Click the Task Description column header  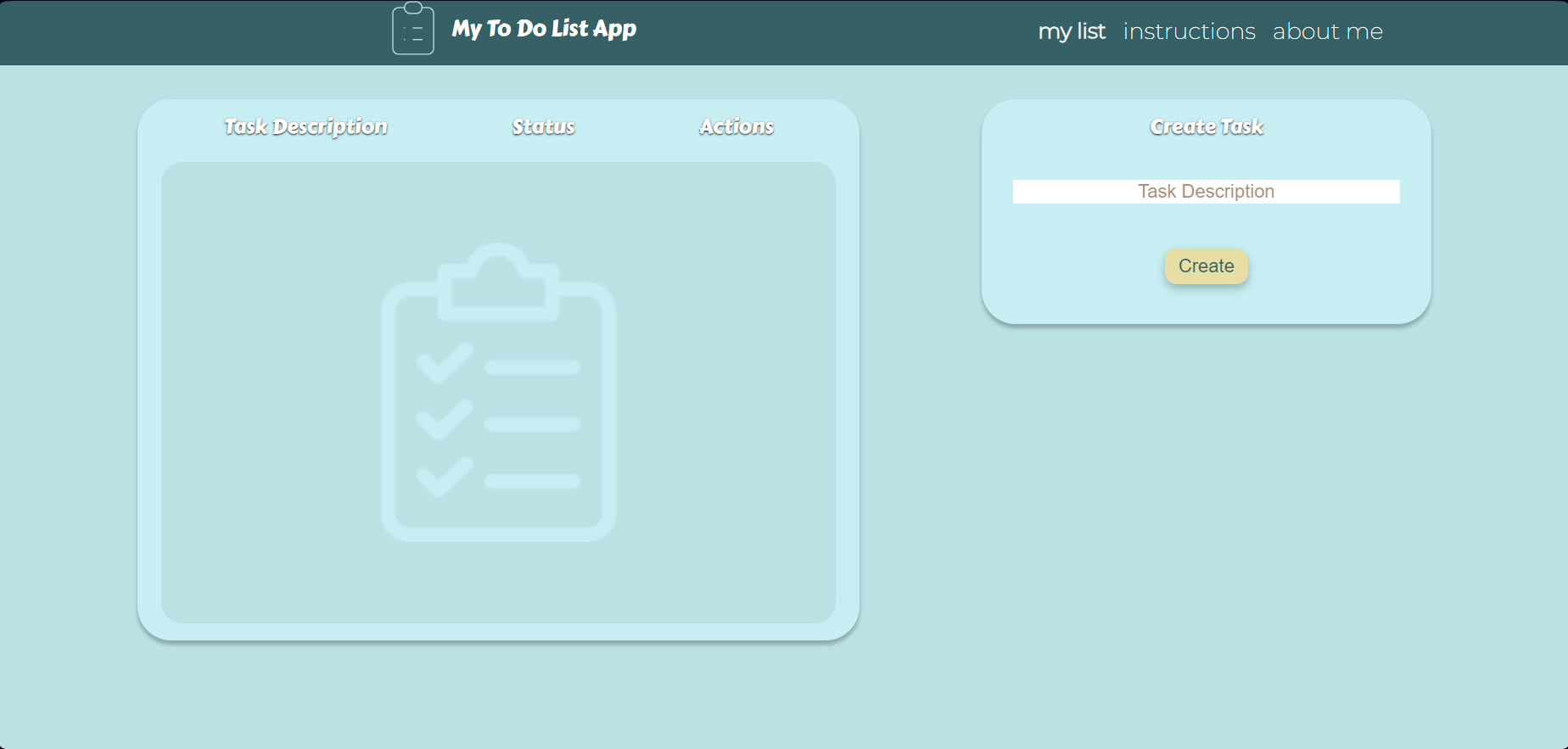click(x=305, y=126)
